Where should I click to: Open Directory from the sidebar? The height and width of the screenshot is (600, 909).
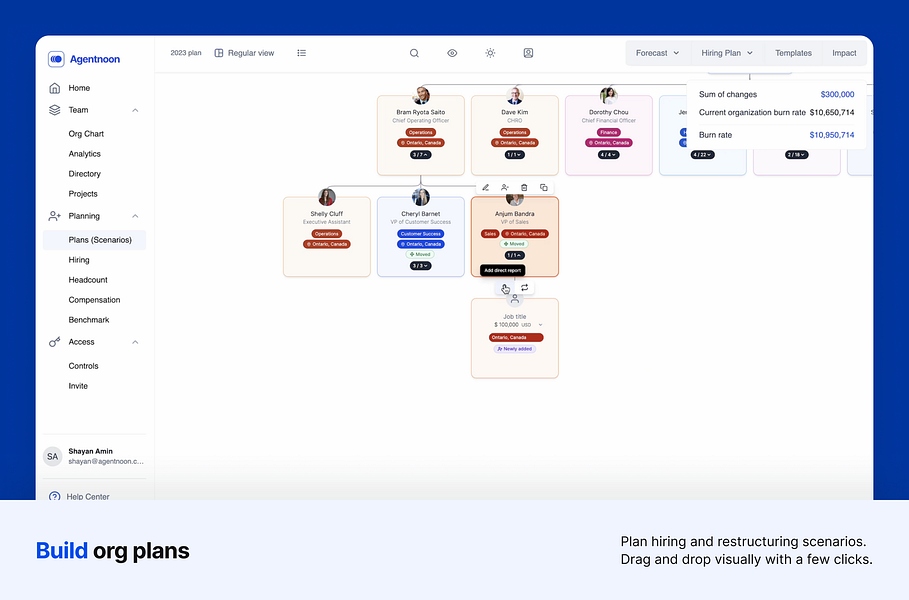coord(85,174)
